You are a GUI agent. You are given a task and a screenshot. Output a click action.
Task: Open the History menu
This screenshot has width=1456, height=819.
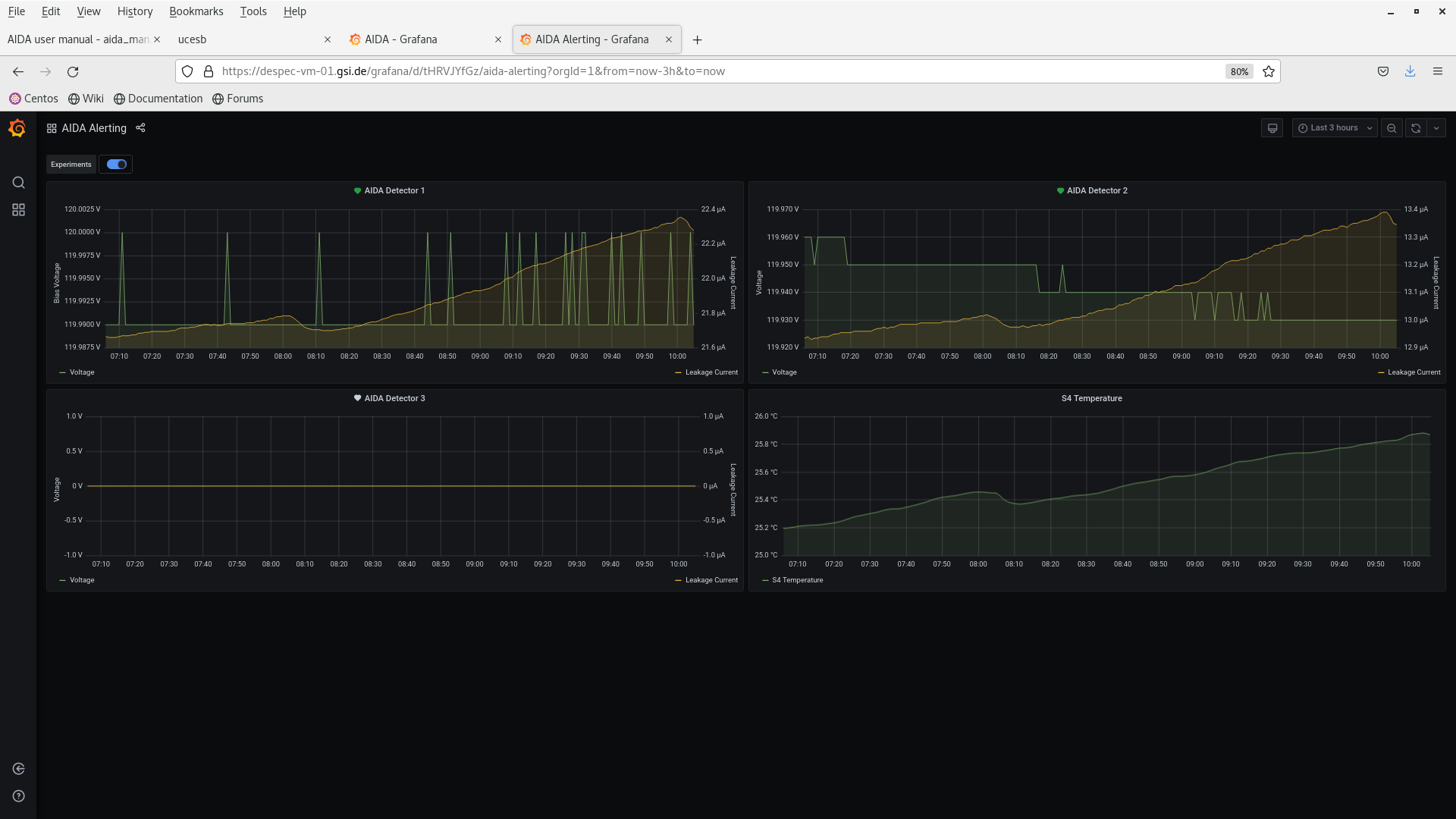click(x=135, y=11)
